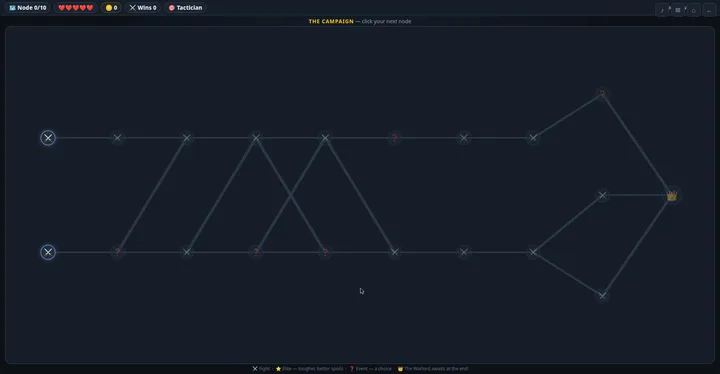Click the Fight legend entry in footer
720x374 pixels.
click(261, 368)
